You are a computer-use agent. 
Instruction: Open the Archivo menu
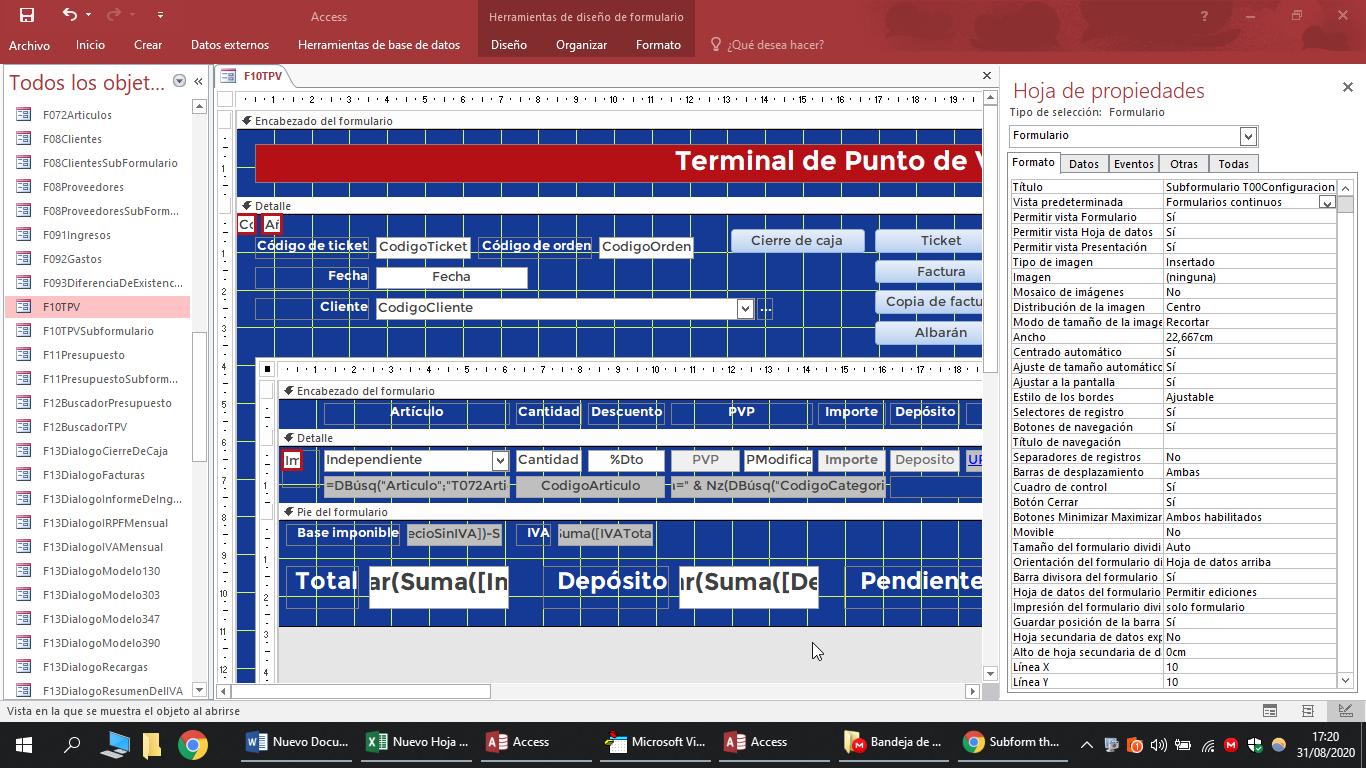pyautogui.click(x=29, y=45)
